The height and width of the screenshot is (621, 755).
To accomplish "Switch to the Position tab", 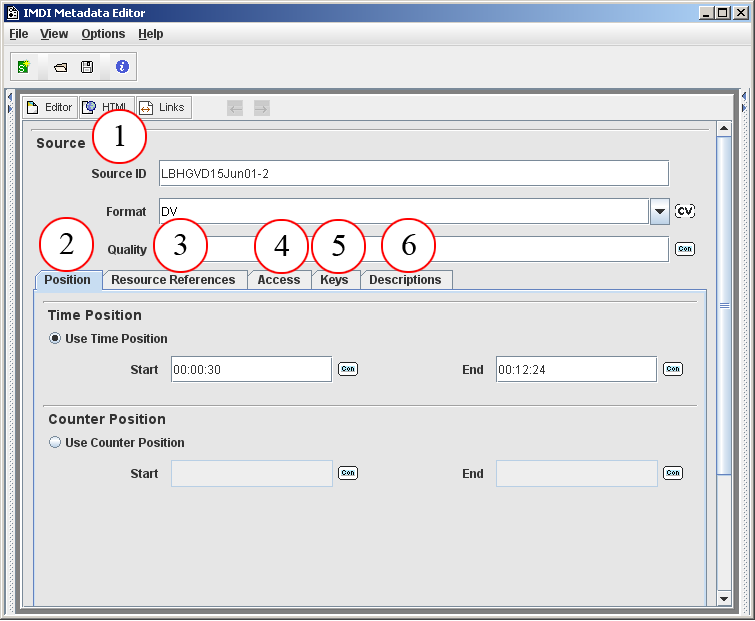I will [67, 280].
